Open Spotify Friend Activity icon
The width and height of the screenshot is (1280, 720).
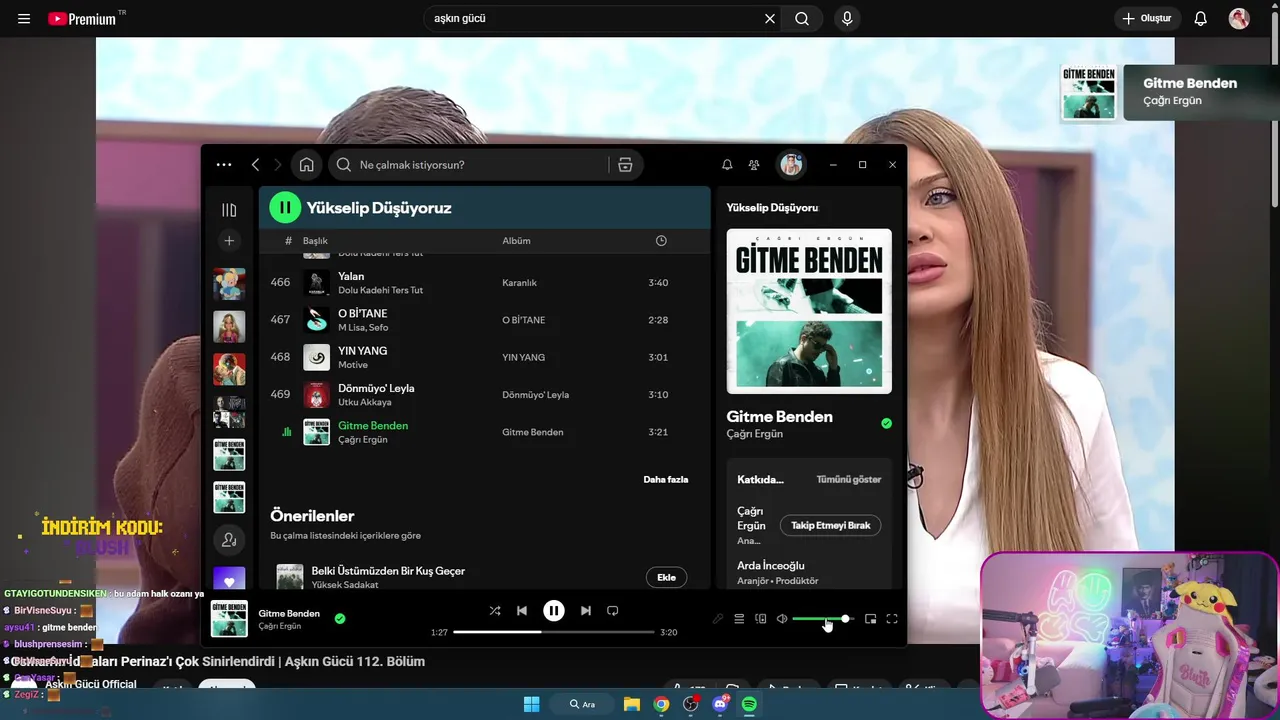pyautogui.click(x=754, y=165)
